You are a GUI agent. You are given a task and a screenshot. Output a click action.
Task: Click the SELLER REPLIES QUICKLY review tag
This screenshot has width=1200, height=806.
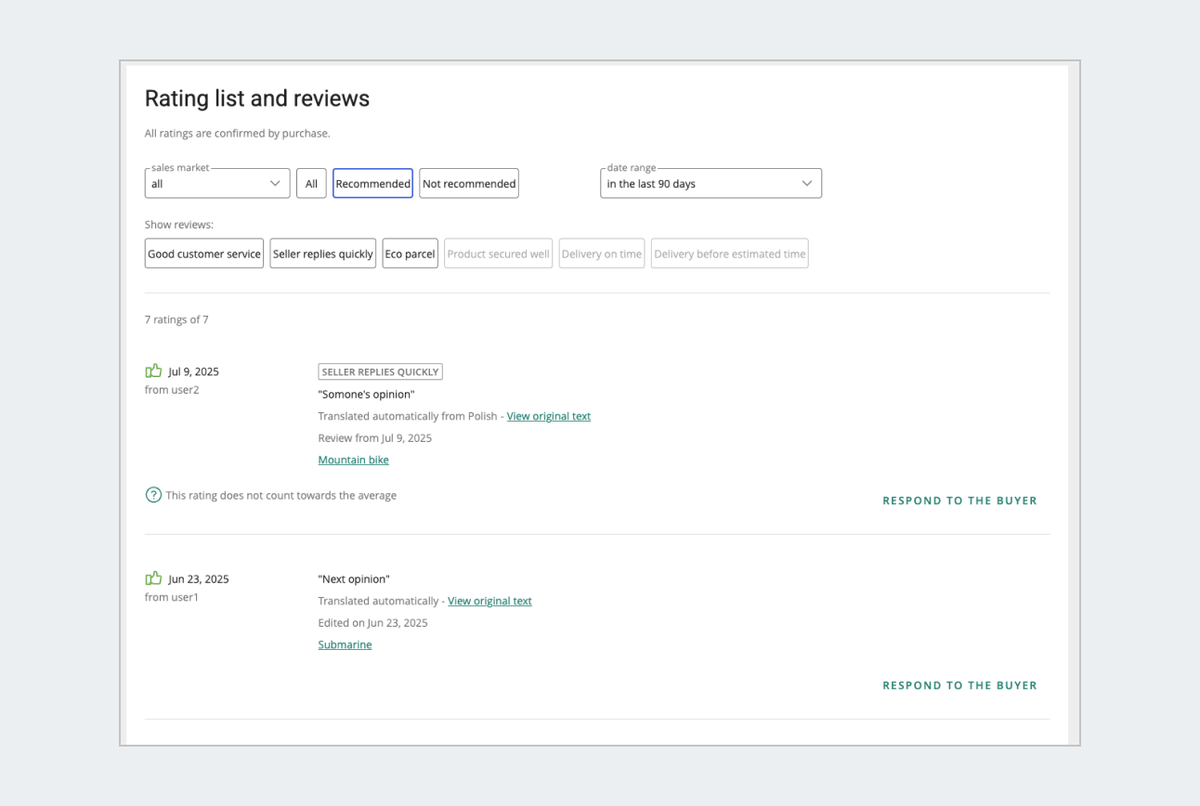(380, 372)
